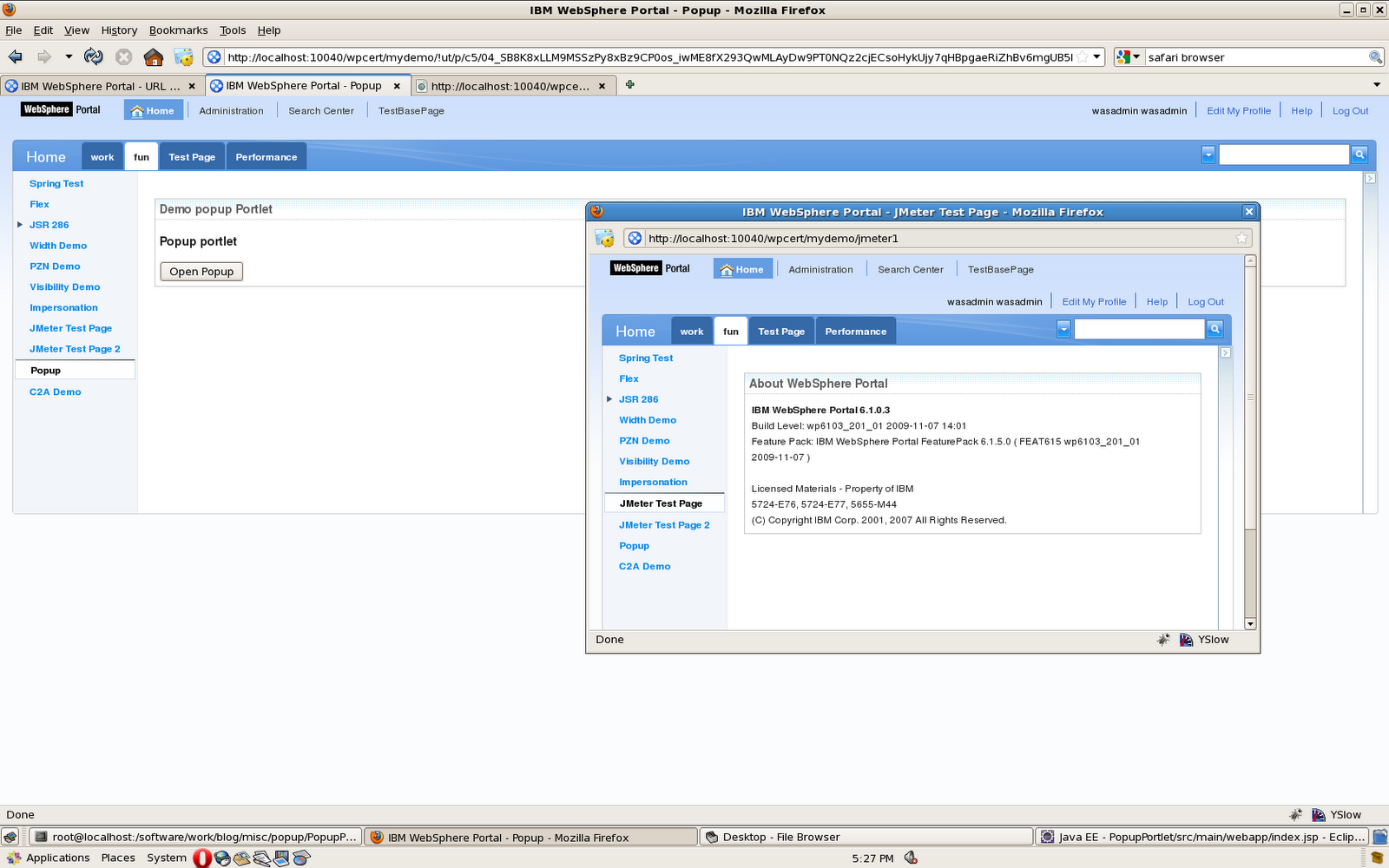Click the main portal search magnifier button
The image size is (1389, 868).
1359,155
